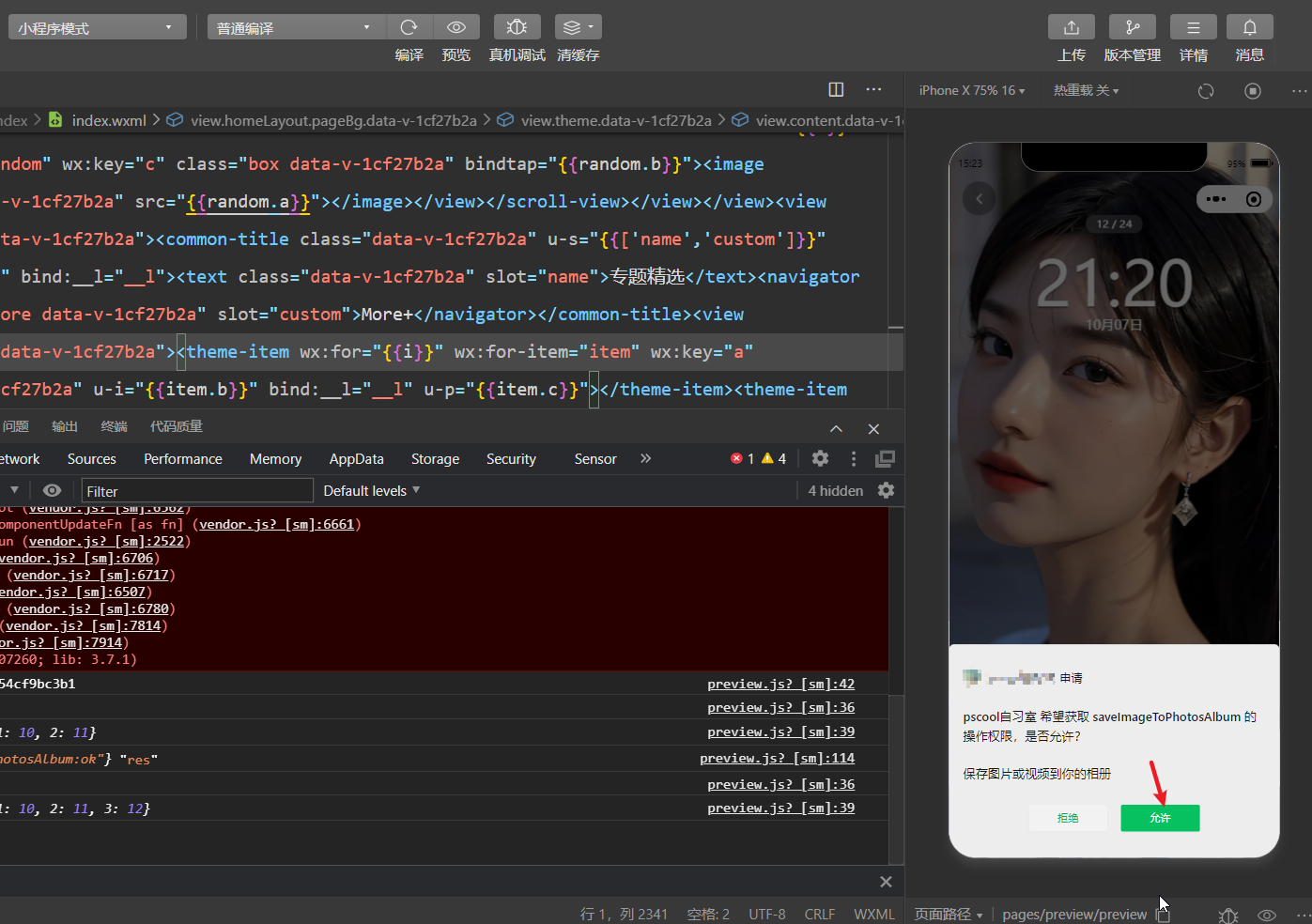Collapse the debugger panel with the up chevron
The height and width of the screenshot is (924, 1312).
click(836, 429)
